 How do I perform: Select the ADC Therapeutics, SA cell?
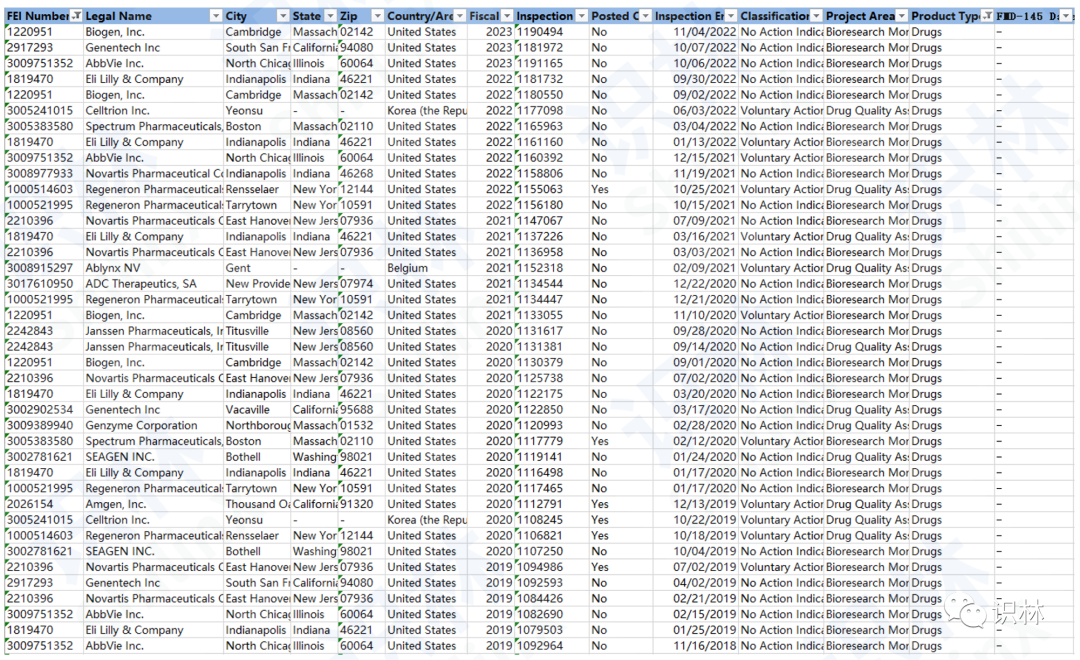(154, 284)
